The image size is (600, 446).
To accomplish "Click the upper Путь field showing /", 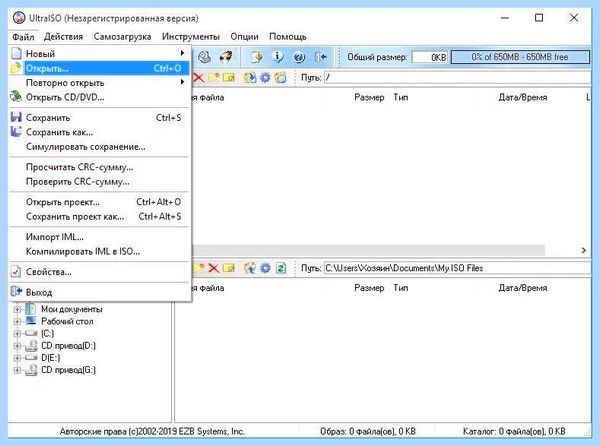I will click(x=458, y=78).
